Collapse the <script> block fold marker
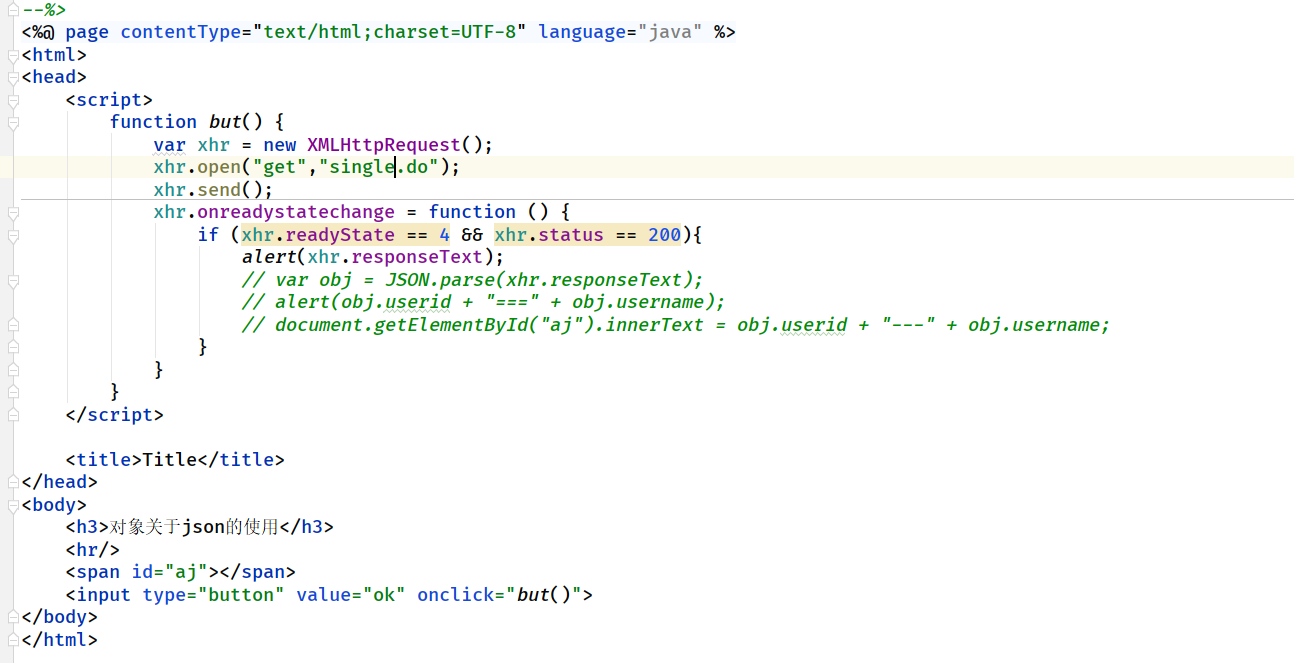 pyautogui.click(x=12, y=101)
